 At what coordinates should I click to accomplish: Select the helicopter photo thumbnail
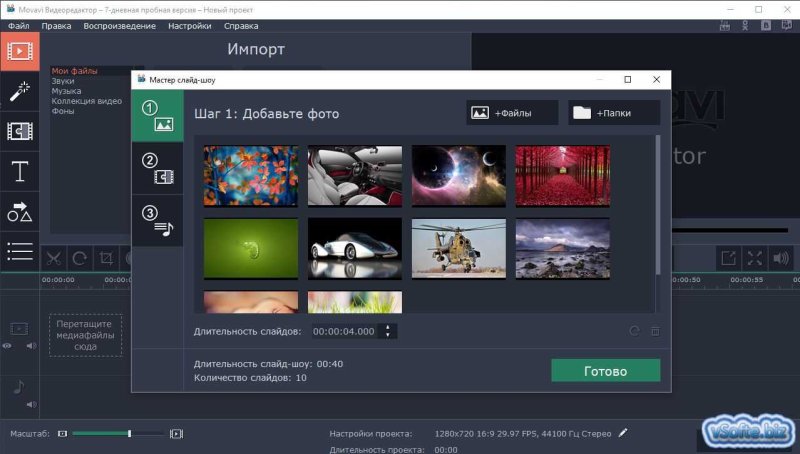click(458, 248)
